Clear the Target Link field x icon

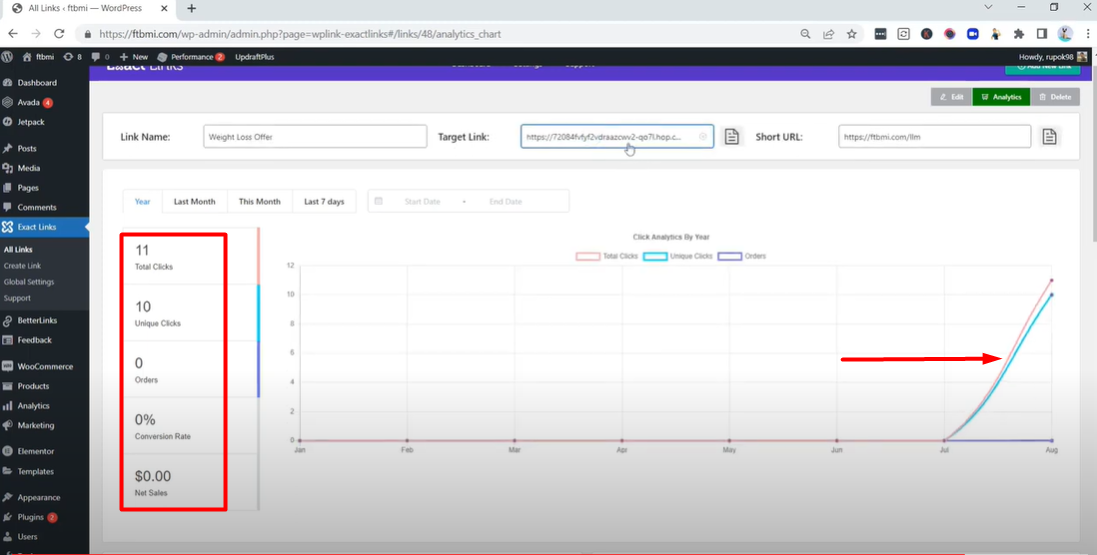point(703,136)
